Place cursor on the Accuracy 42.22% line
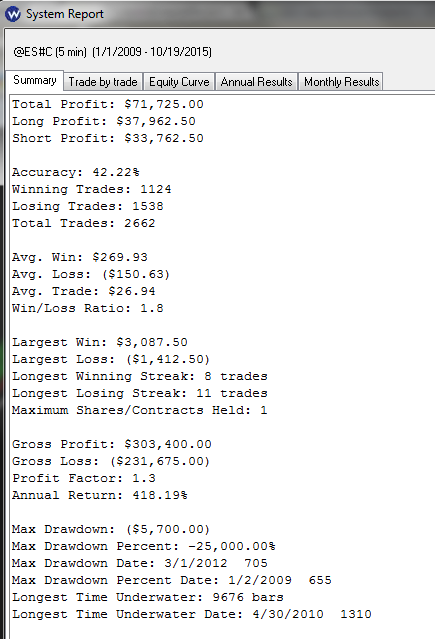This screenshot has width=435, height=639. click(76, 172)
